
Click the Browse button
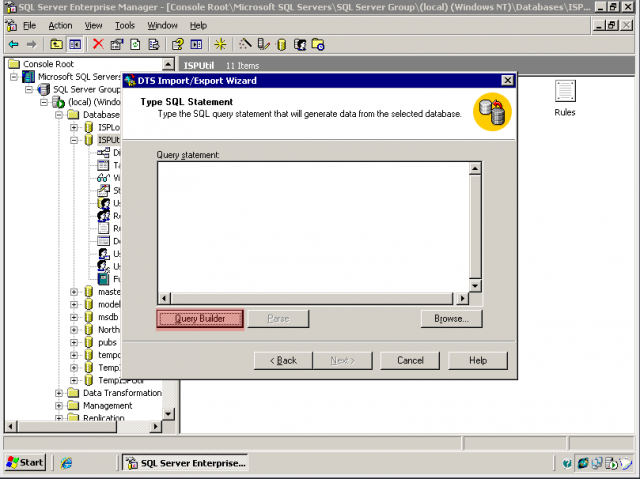(x=451, y=319)
